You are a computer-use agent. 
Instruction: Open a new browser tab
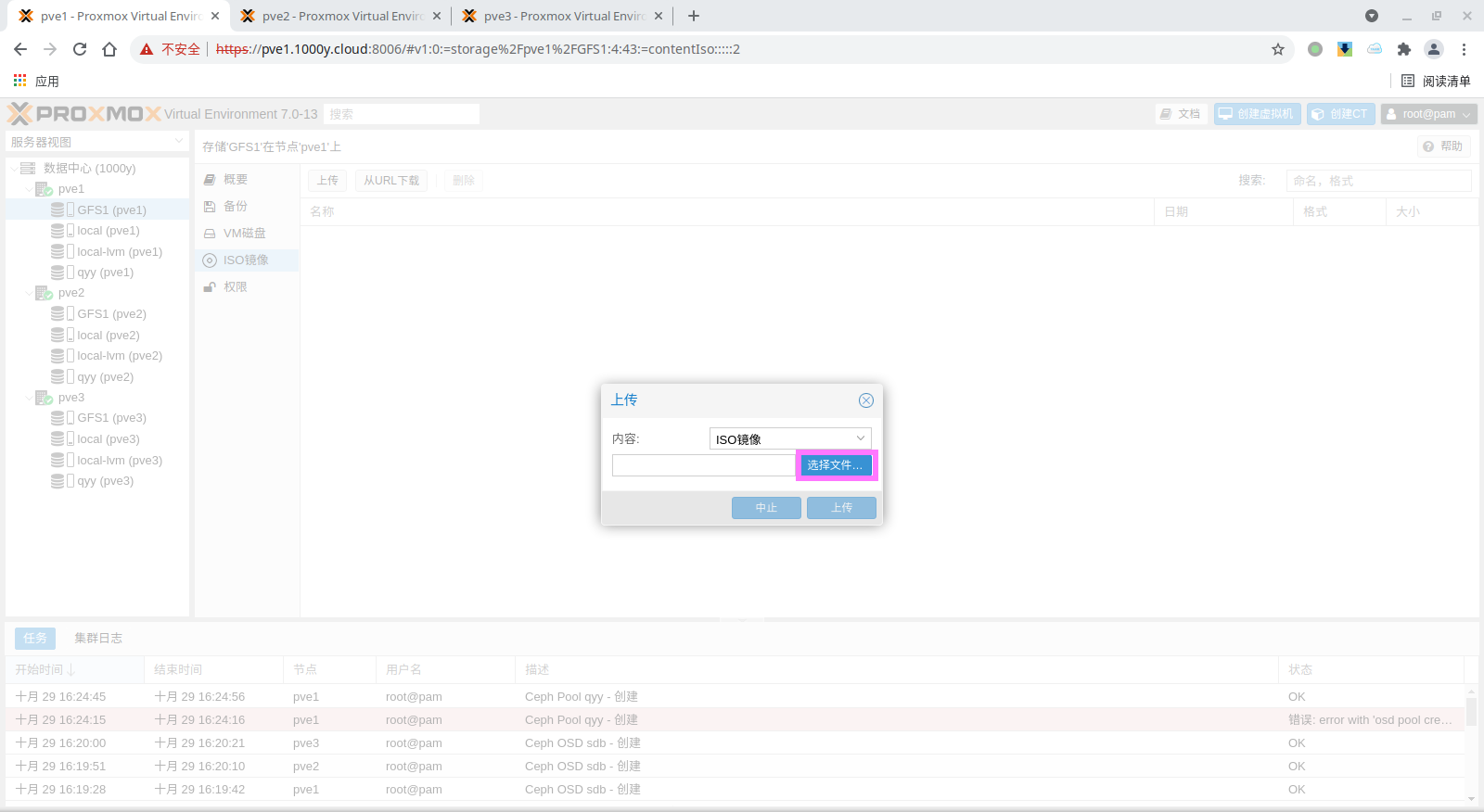coord(694,16)
